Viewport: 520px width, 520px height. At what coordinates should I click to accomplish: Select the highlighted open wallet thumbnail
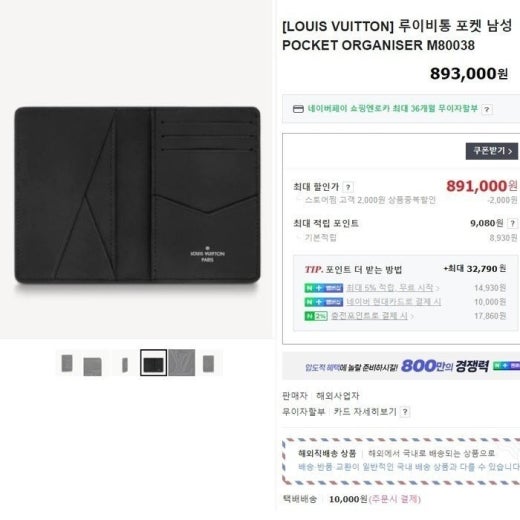[153, 363]
